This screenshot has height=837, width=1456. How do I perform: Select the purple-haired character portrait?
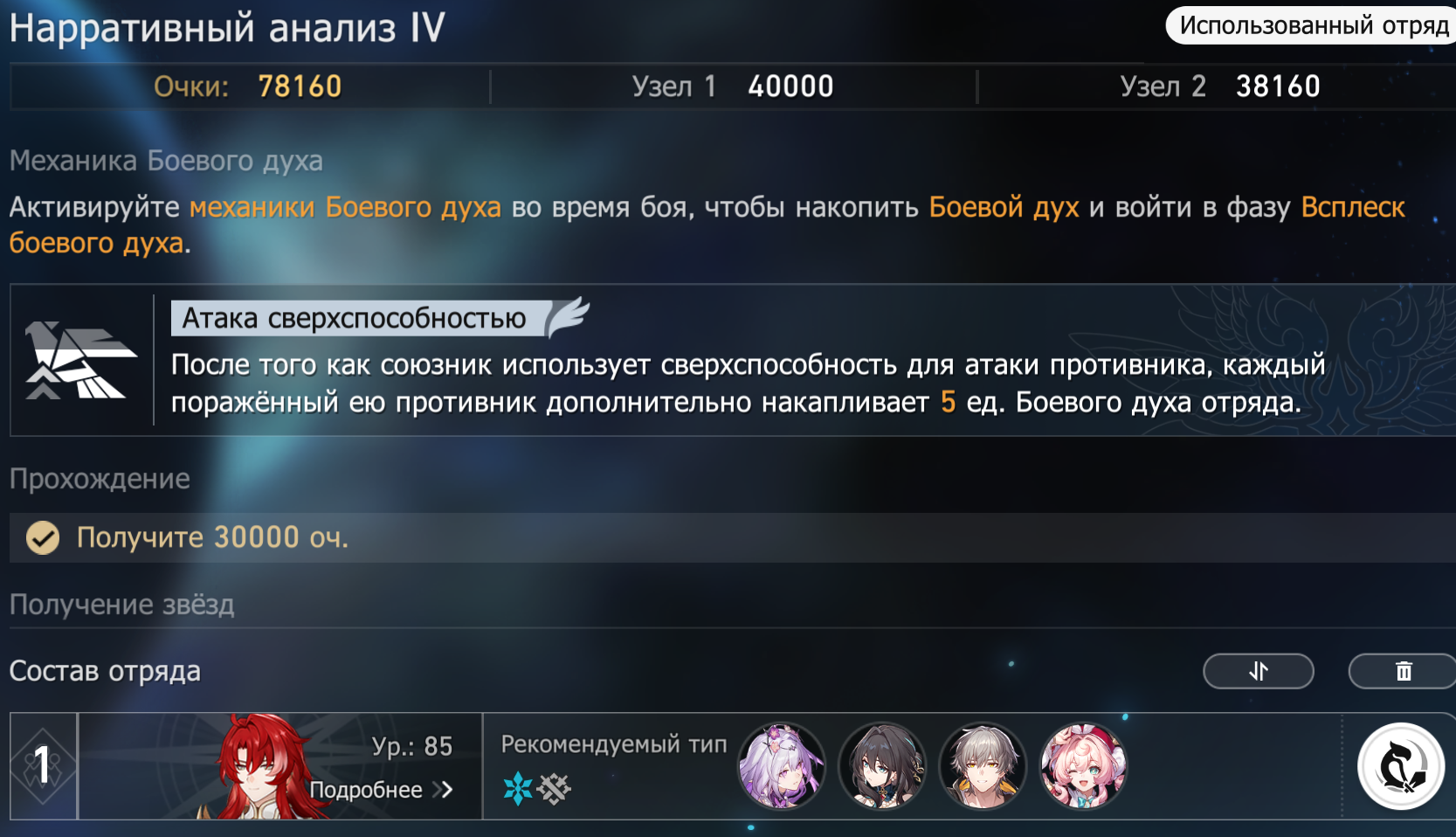[x=781, y=766]
